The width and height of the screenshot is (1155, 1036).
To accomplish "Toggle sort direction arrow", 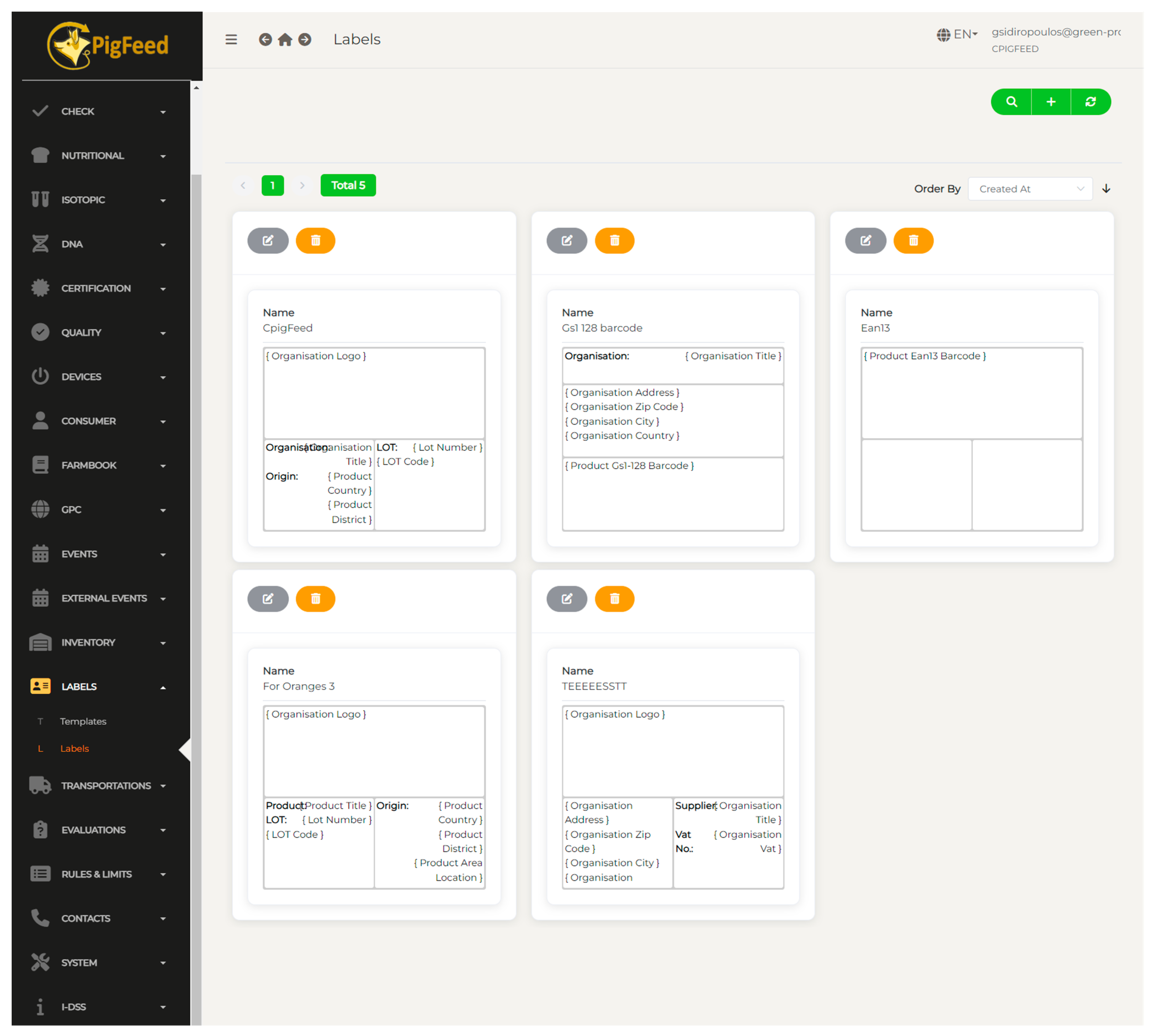I will 1106,189.
